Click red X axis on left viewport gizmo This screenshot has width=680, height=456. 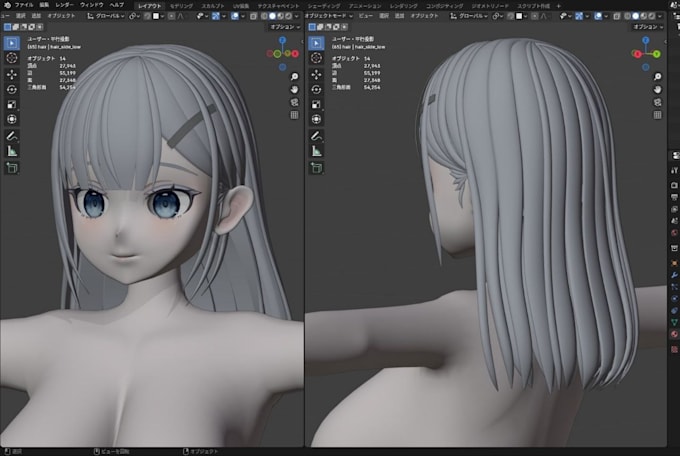[x=295, y=54]
